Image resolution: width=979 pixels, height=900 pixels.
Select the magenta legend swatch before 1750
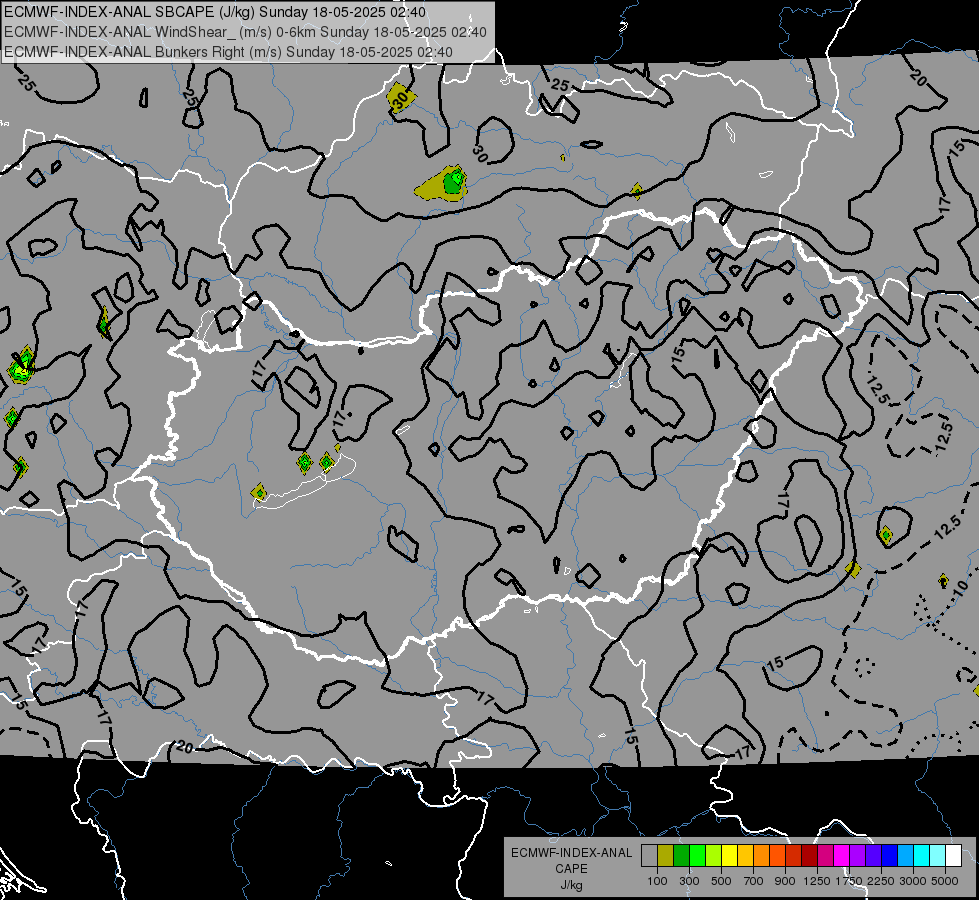point(842,855)
